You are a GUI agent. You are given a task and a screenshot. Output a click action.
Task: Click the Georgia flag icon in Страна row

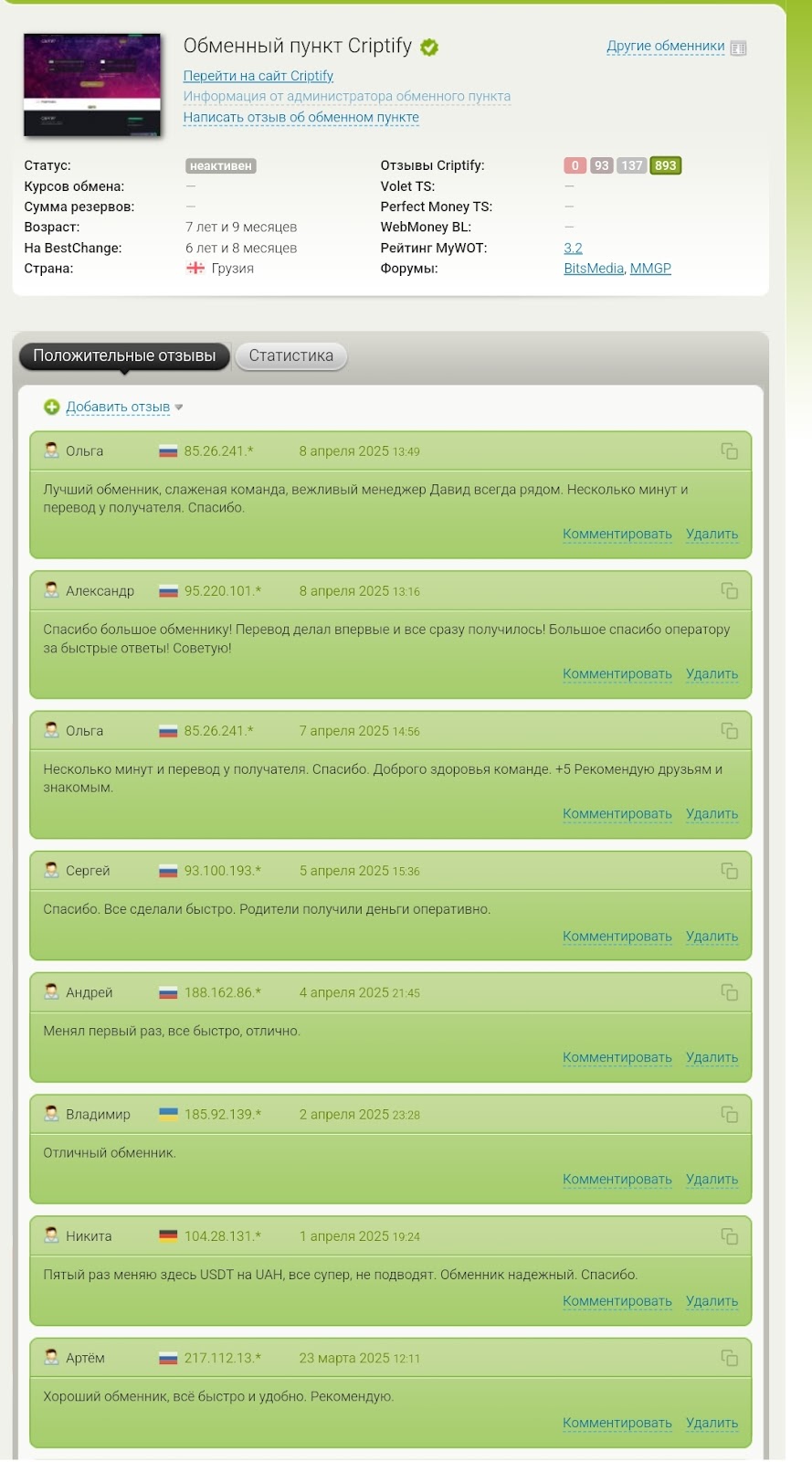click(x=195, y=268)
